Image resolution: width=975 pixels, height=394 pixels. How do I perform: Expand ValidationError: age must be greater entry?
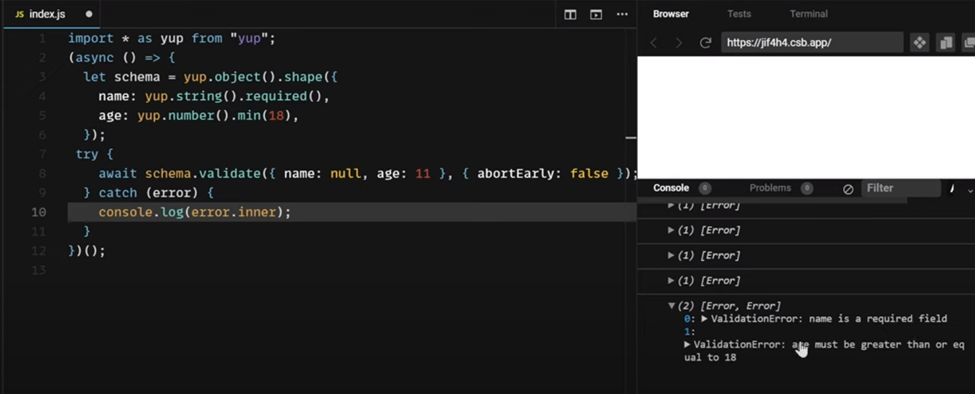(687, 344)
